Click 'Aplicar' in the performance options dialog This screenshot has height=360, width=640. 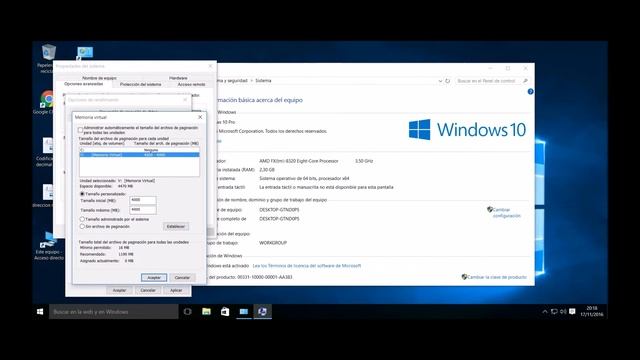pyautogui.click(x=176, y=290)
